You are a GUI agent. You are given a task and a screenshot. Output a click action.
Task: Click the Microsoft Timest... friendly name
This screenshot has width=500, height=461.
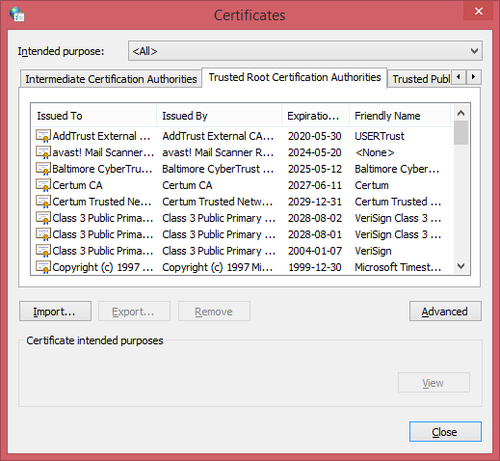398,267
